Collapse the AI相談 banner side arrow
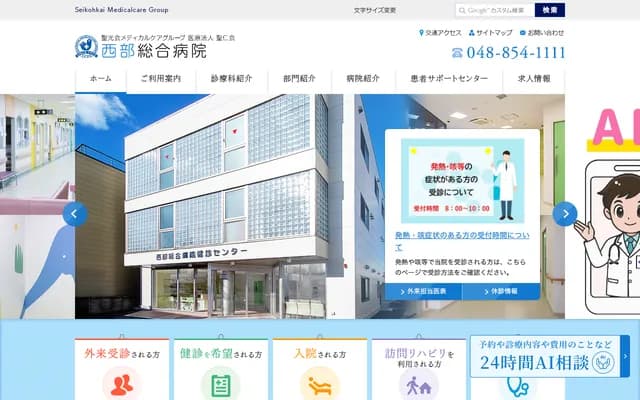 [x=625, y=356]
